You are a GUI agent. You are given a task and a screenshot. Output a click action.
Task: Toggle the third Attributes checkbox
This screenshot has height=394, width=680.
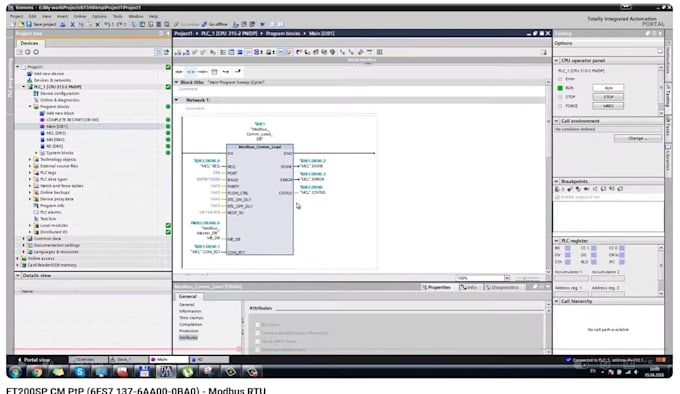(257, 341)
